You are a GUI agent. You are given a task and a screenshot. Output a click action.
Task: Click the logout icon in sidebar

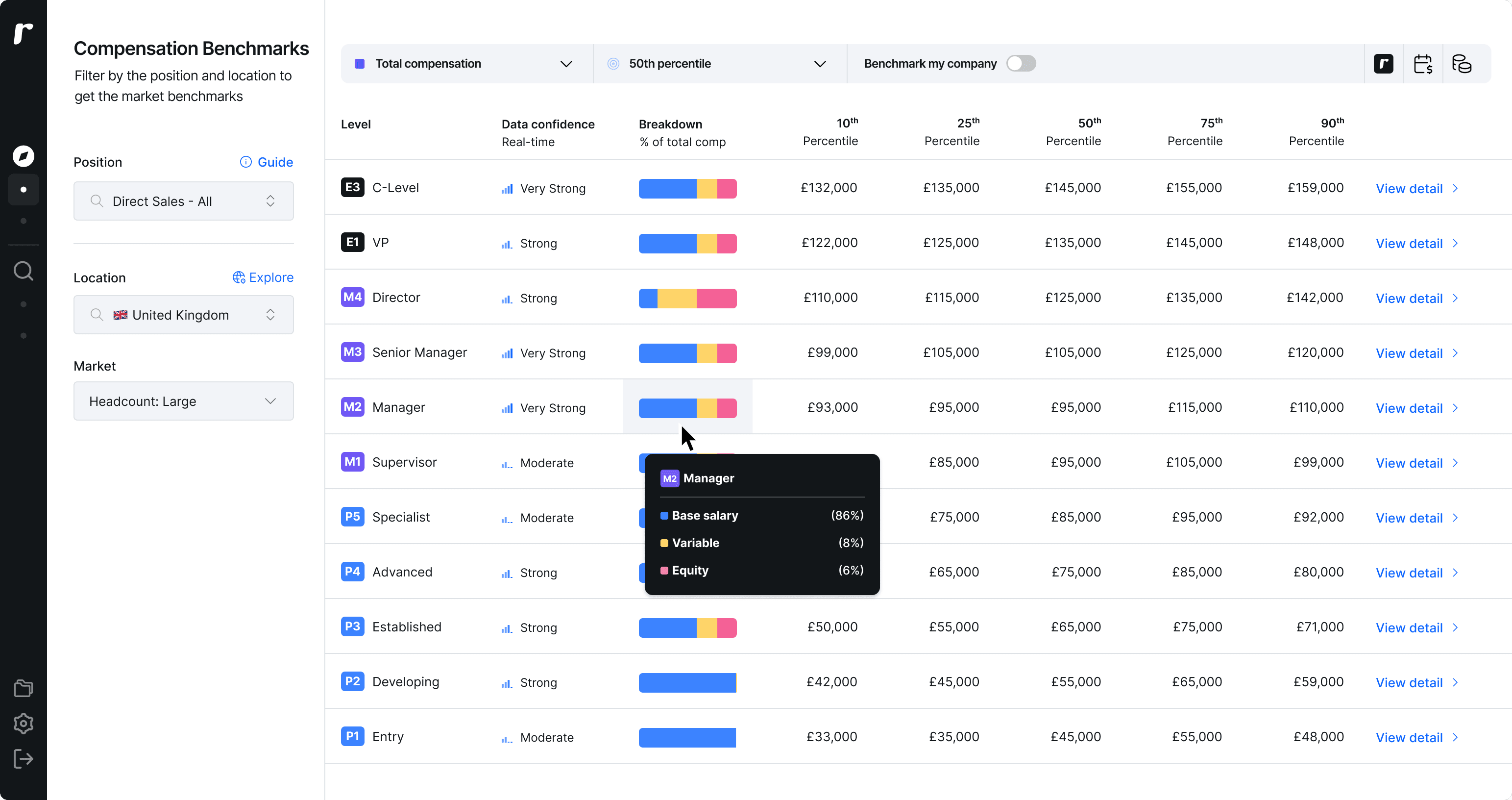24,759
